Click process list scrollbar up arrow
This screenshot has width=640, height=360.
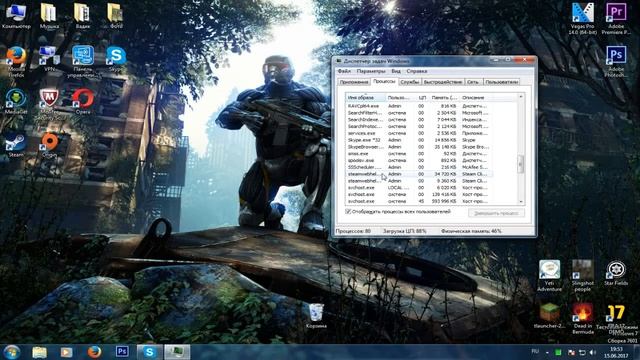tap(521, 97)
